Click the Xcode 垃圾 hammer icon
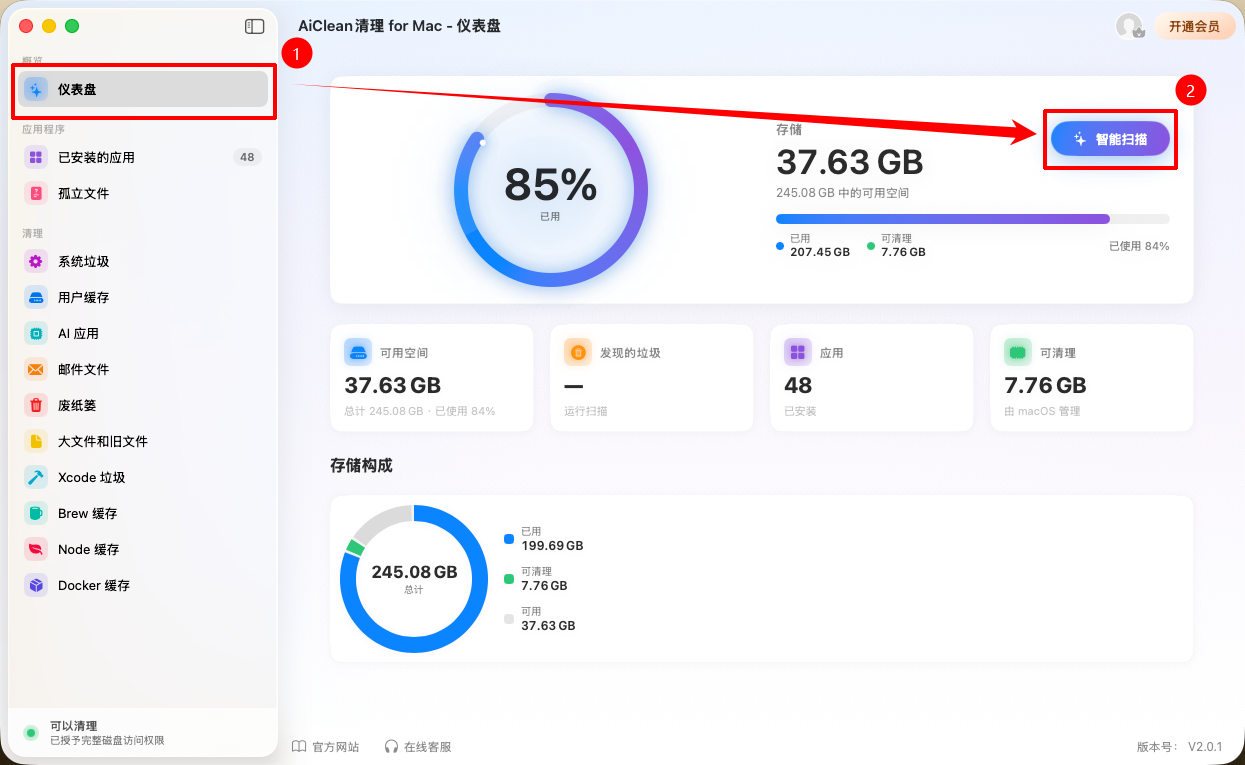 point(36,477)
